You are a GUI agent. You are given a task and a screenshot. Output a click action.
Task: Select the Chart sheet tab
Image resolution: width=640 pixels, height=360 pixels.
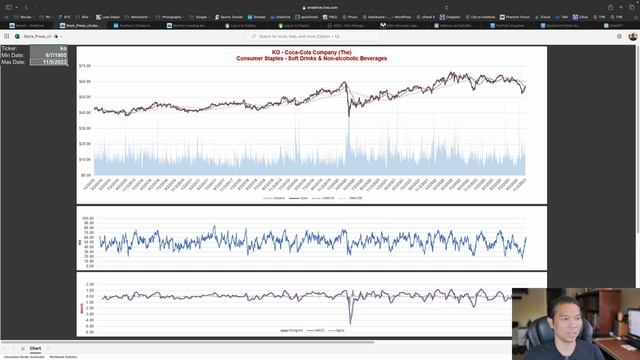[36, 349]
